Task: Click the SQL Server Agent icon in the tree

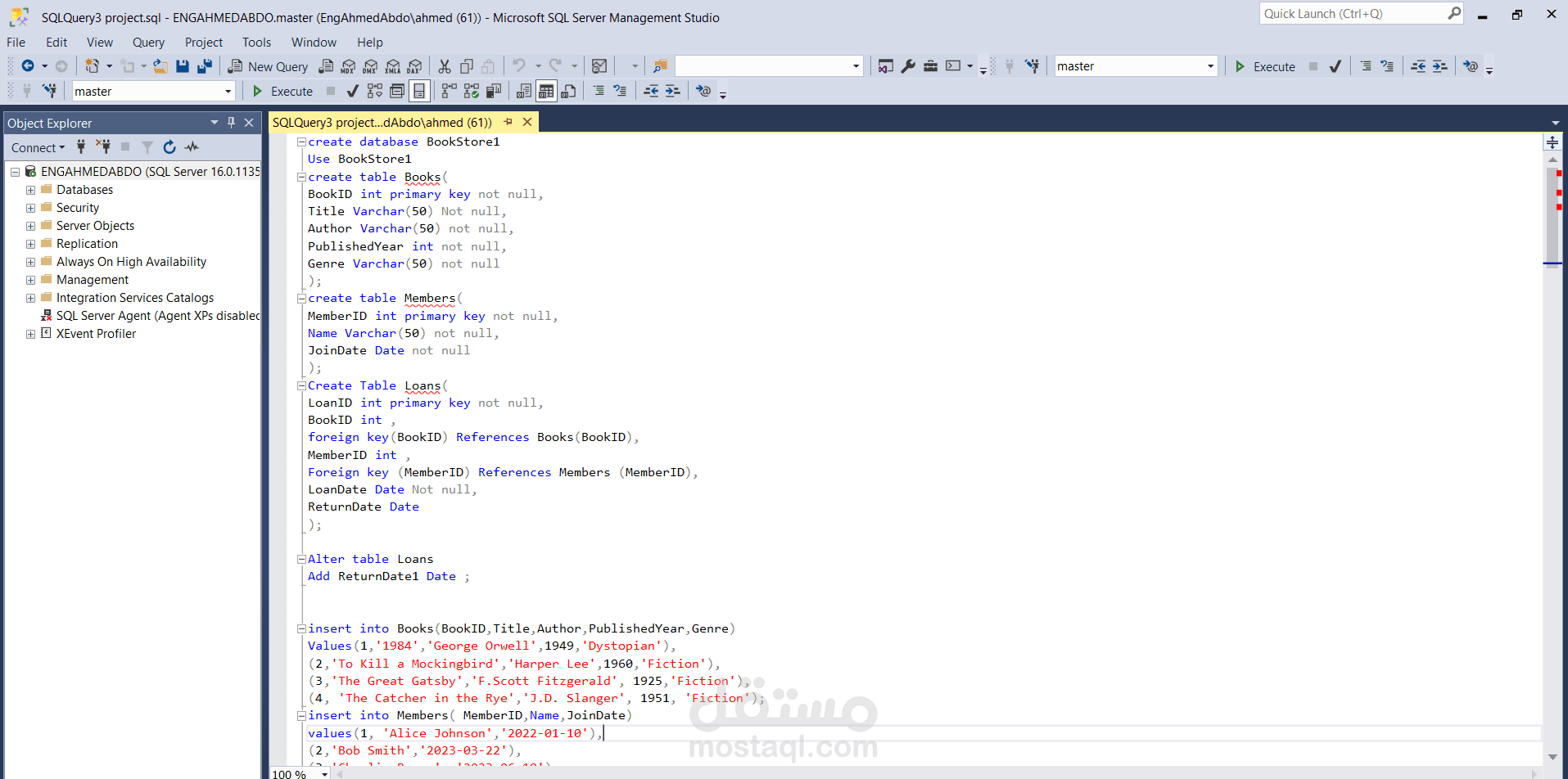Action: point(47,316)
